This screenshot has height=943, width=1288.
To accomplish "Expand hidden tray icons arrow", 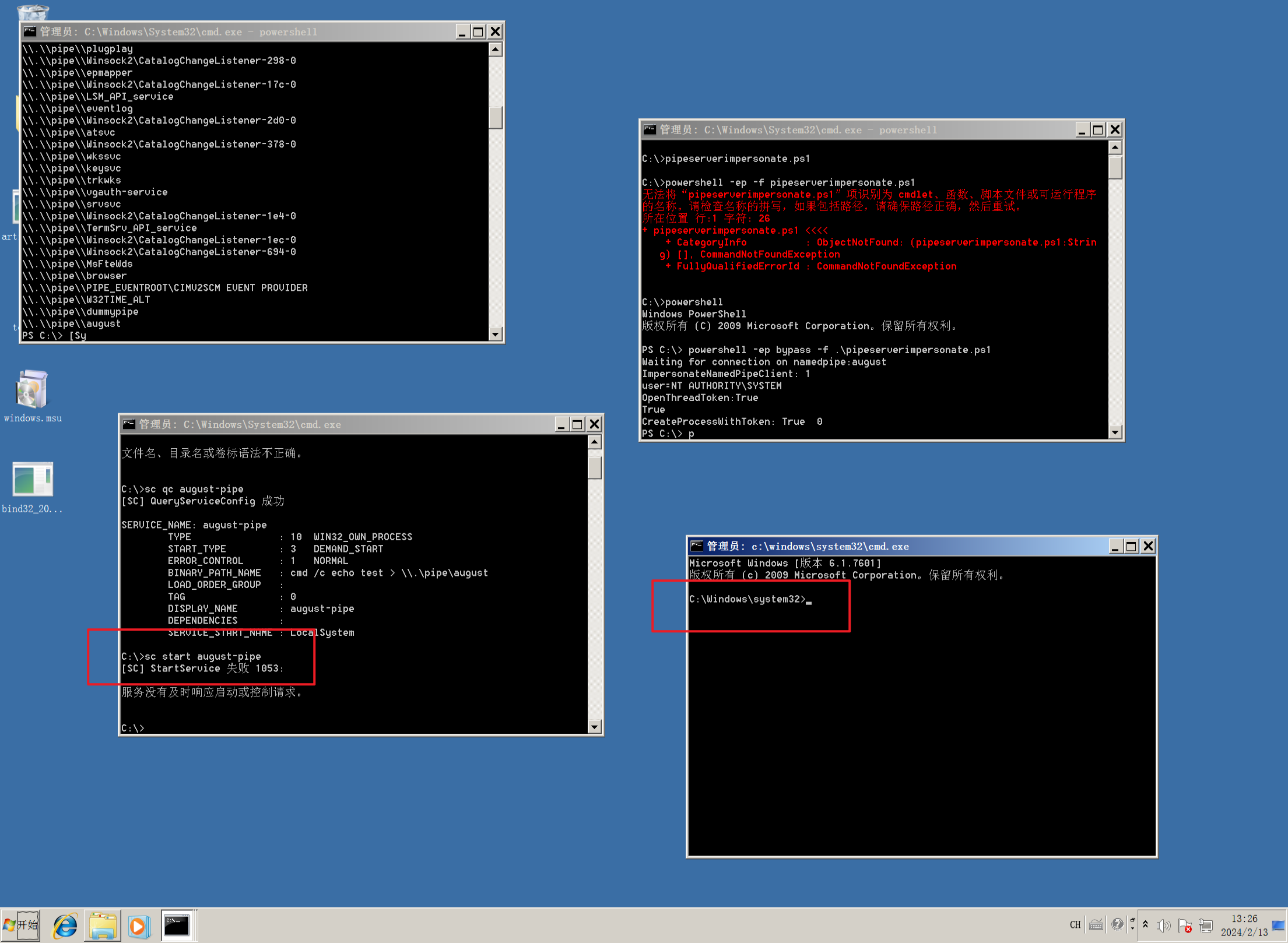I will tap(1145, 924).
